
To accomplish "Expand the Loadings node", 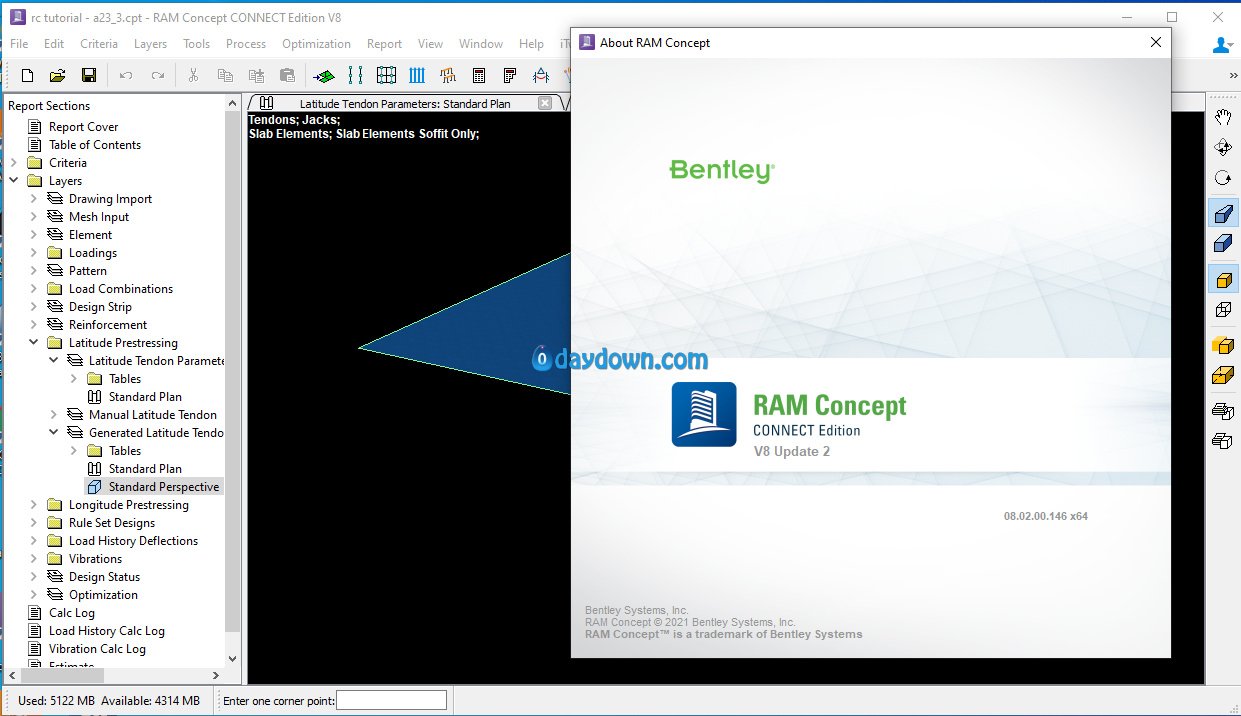I will coord(34,253).
